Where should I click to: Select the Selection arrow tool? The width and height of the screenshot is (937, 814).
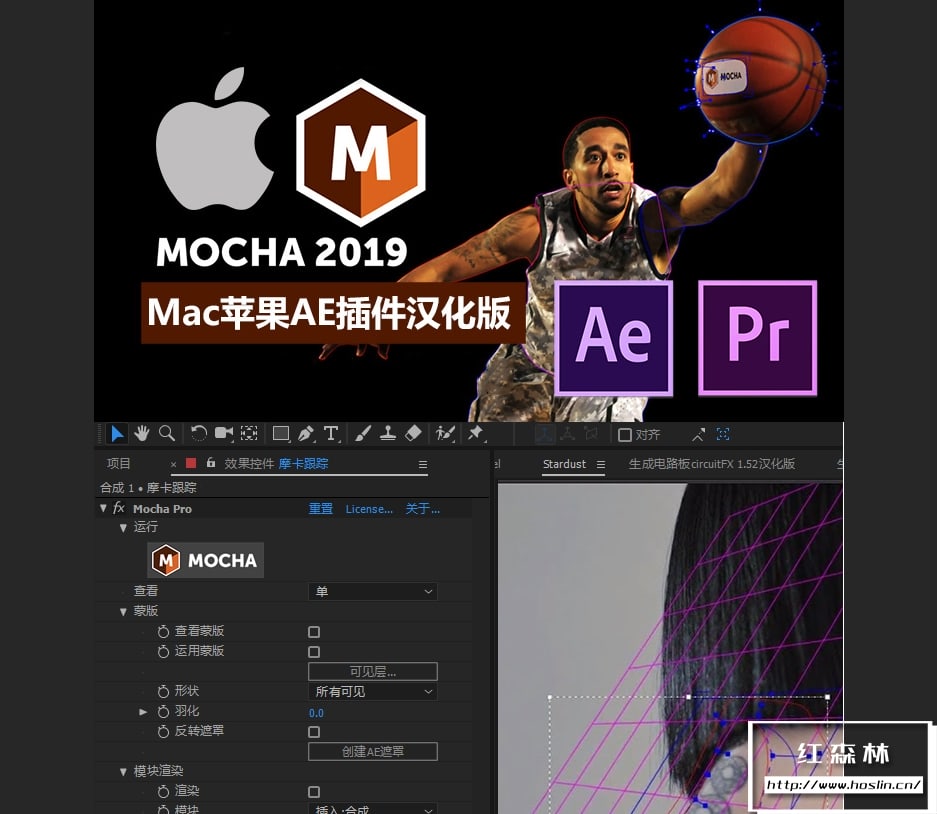pyautogui.click(x=117, y=433)
